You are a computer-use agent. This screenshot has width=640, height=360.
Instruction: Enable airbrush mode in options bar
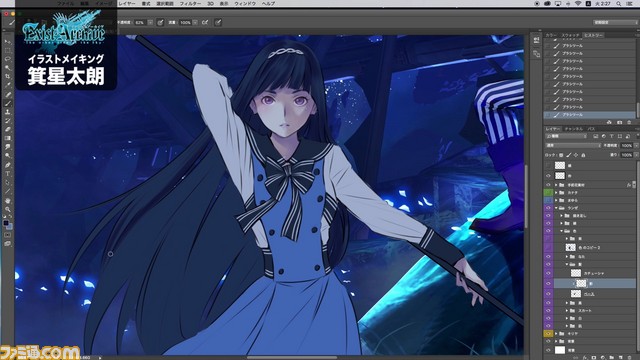(x=205, y=22)
